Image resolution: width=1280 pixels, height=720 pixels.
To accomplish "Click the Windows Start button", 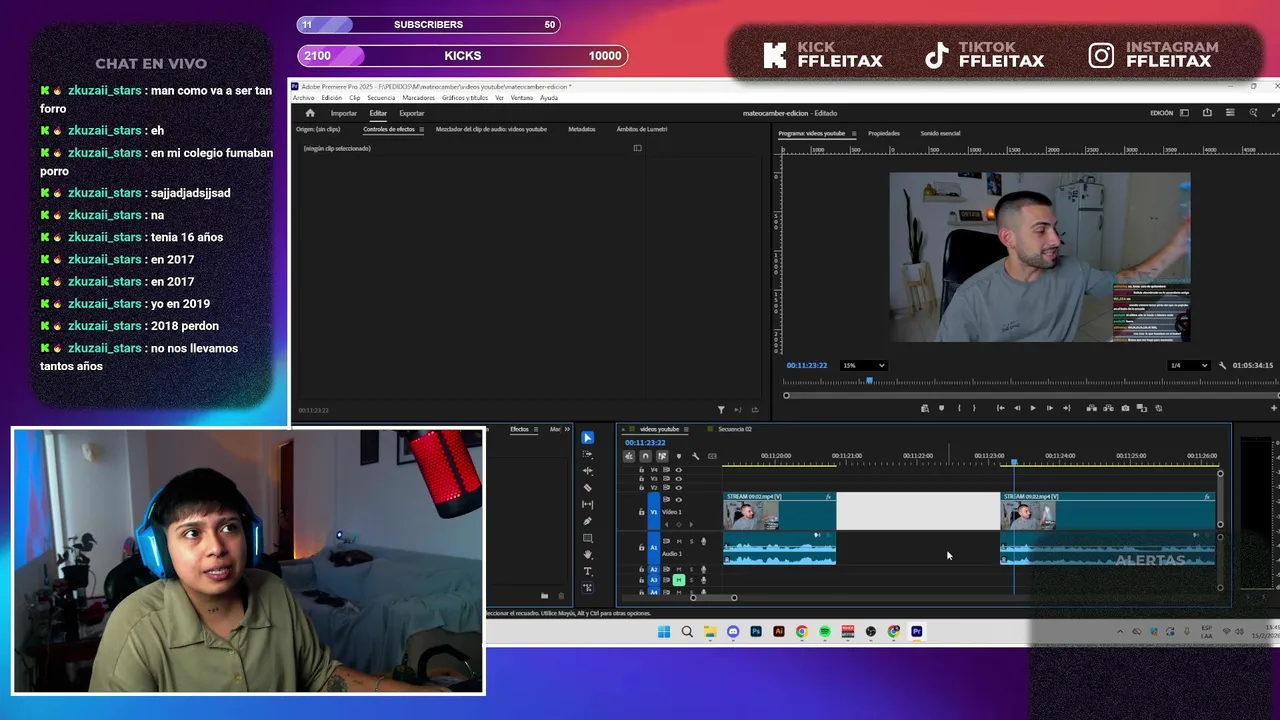I will click(664, 632).
